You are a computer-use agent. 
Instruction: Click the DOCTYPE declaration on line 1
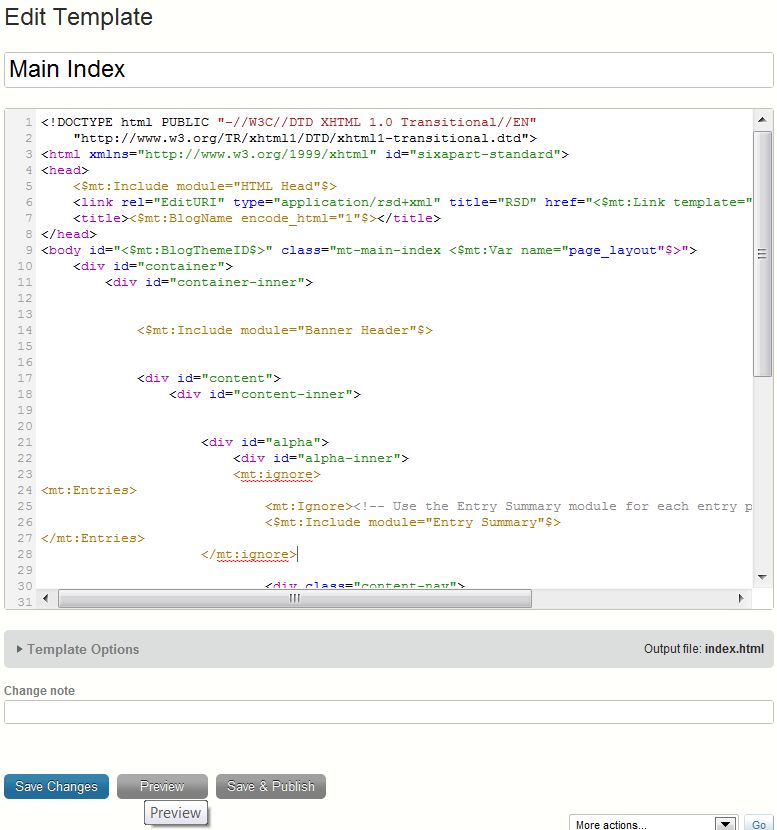(288, 122)
